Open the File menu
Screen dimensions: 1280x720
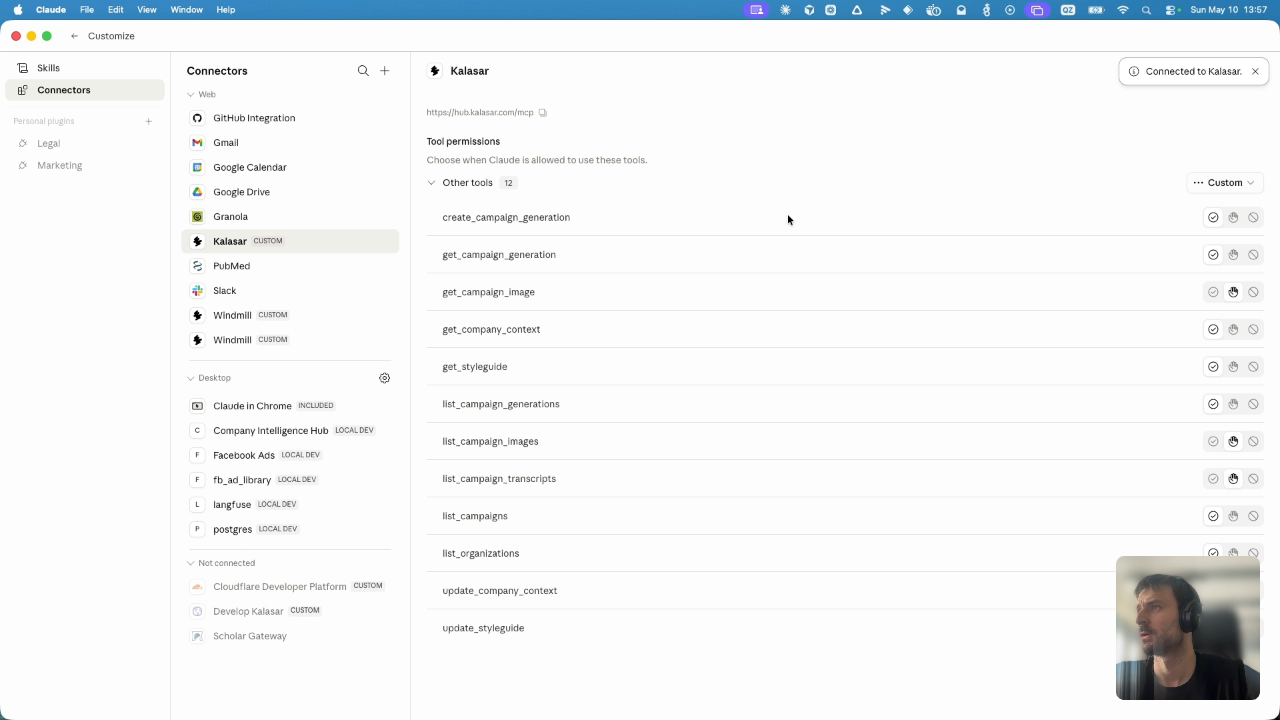pyautogui.click(x=87, y=10)
